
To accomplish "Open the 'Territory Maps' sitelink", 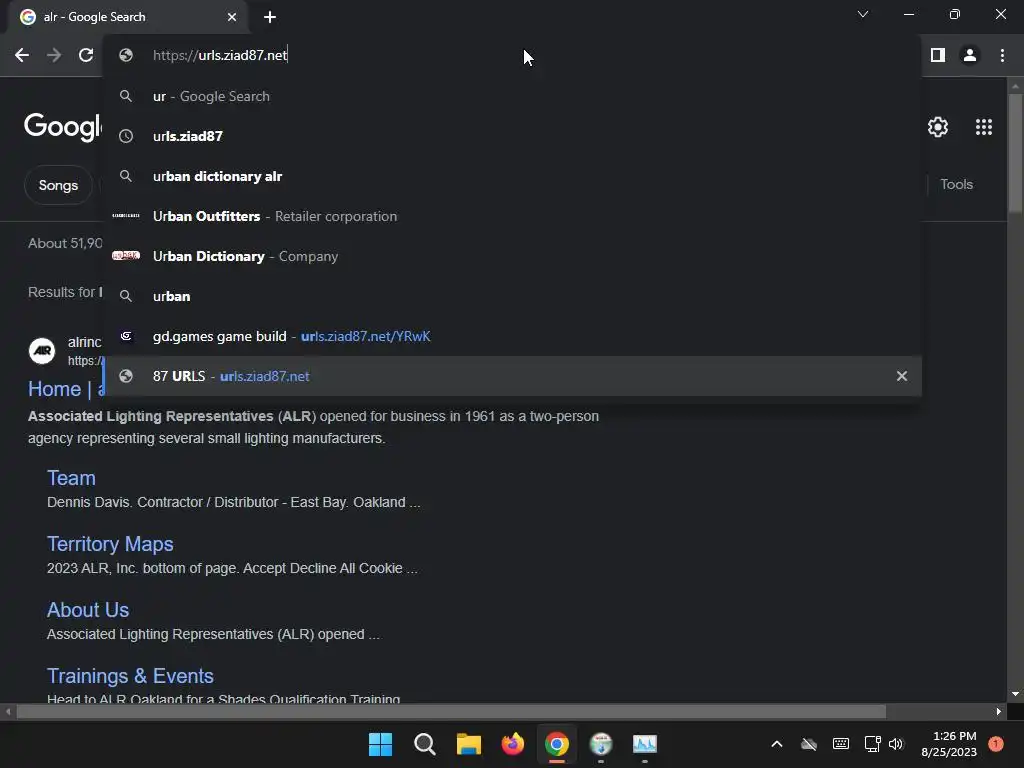I will tap(110, 544).
